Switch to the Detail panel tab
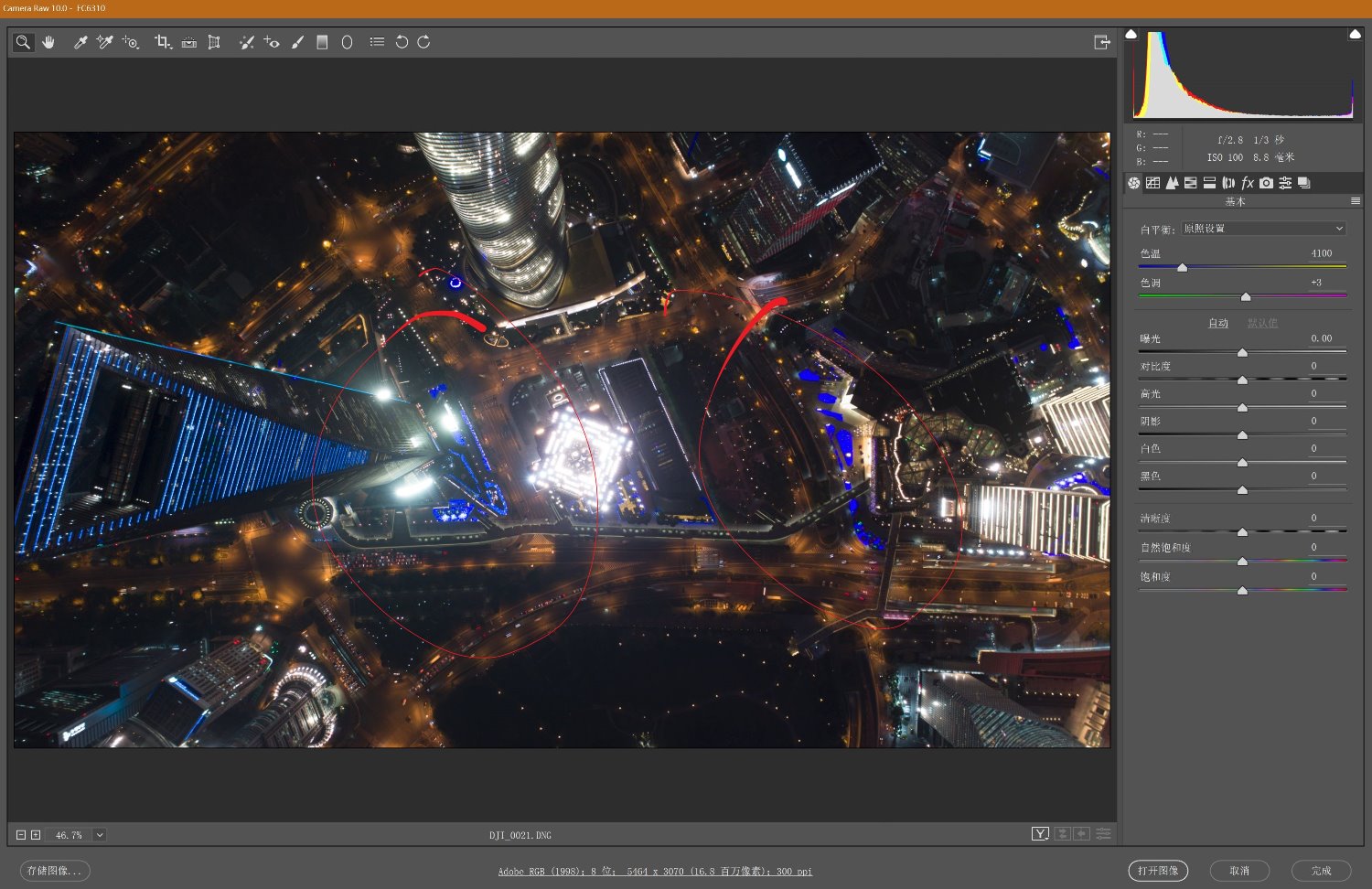 pos(1172,183)
